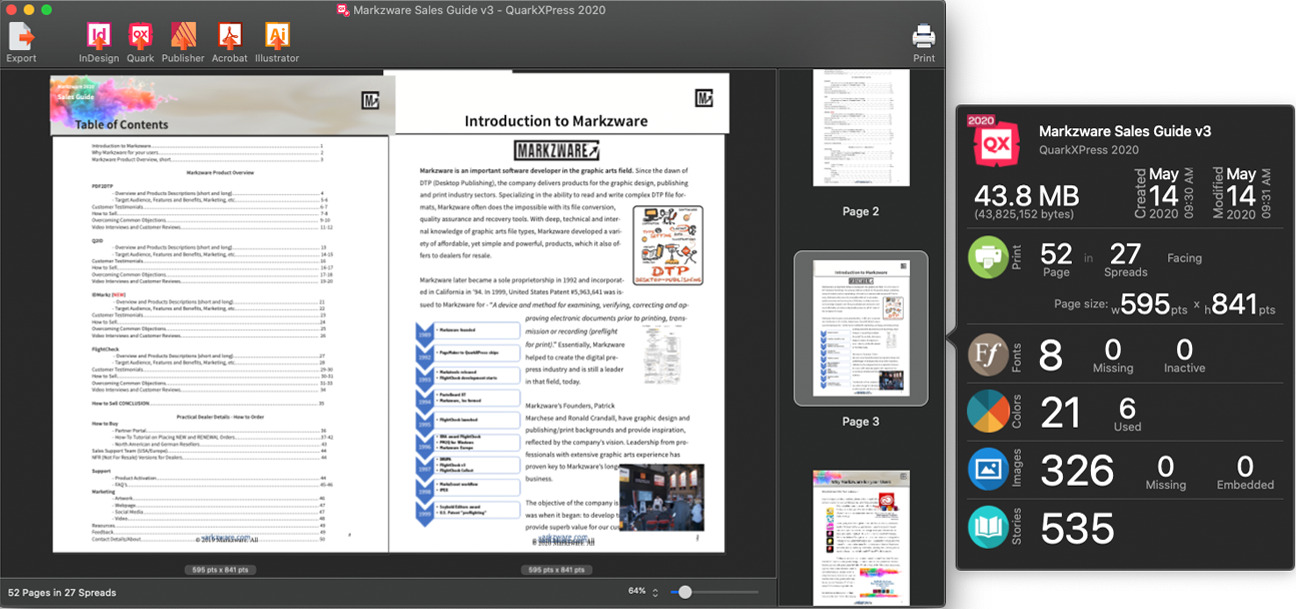The height and width of the screenshot is (609, 1296).
Task: Click the Introduction to Markzware preview page
Action: 556,311
